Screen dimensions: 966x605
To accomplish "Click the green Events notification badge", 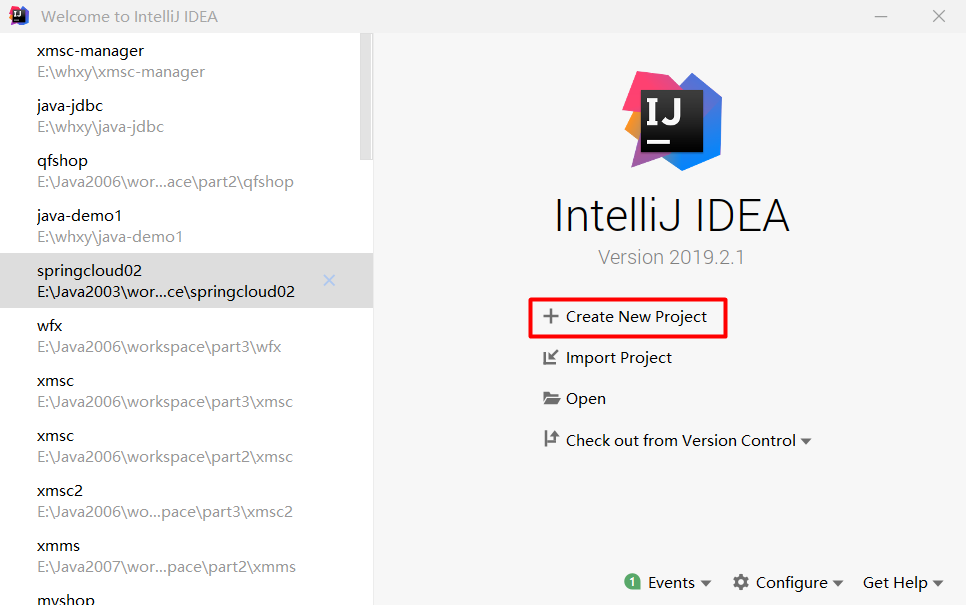I will point(632,582).
